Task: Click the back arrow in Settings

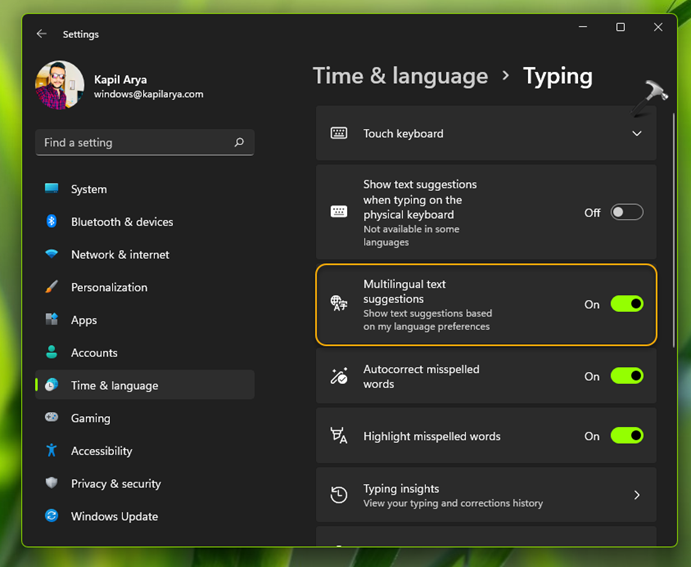Action: pos(41,34)
